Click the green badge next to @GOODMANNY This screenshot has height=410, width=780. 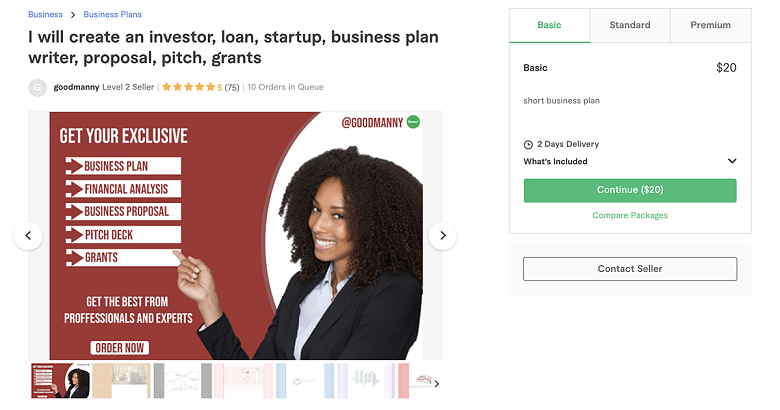tap(413, 121)
